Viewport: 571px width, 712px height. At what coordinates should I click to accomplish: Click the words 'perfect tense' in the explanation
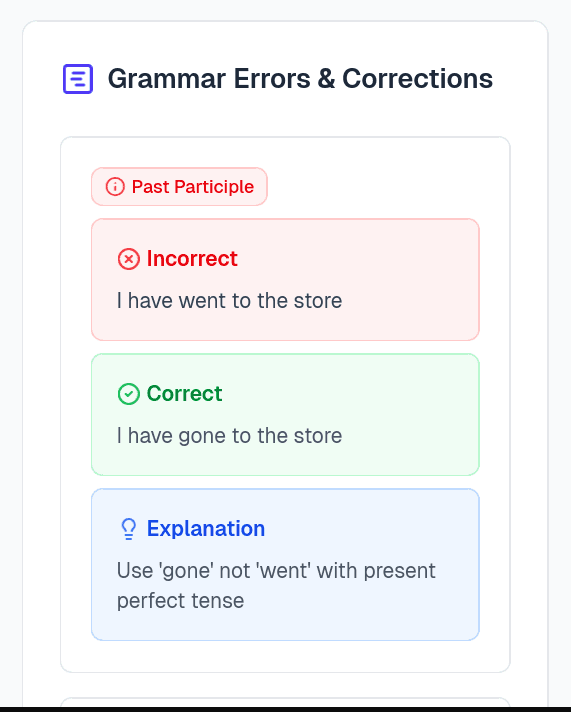(x=180, y=601)
